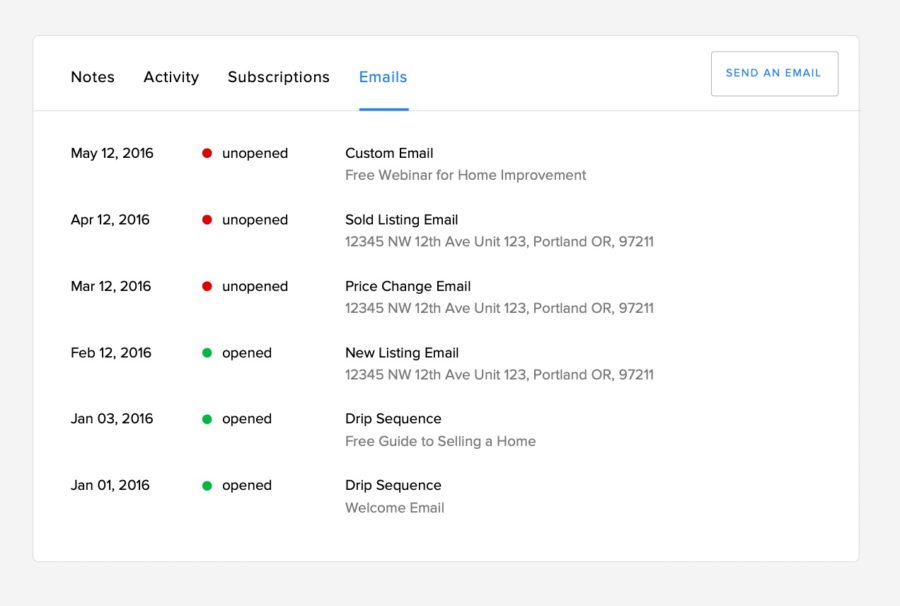Select the Emails tab
This screenshot has width=900, height=606.
[x=383, y=77]
